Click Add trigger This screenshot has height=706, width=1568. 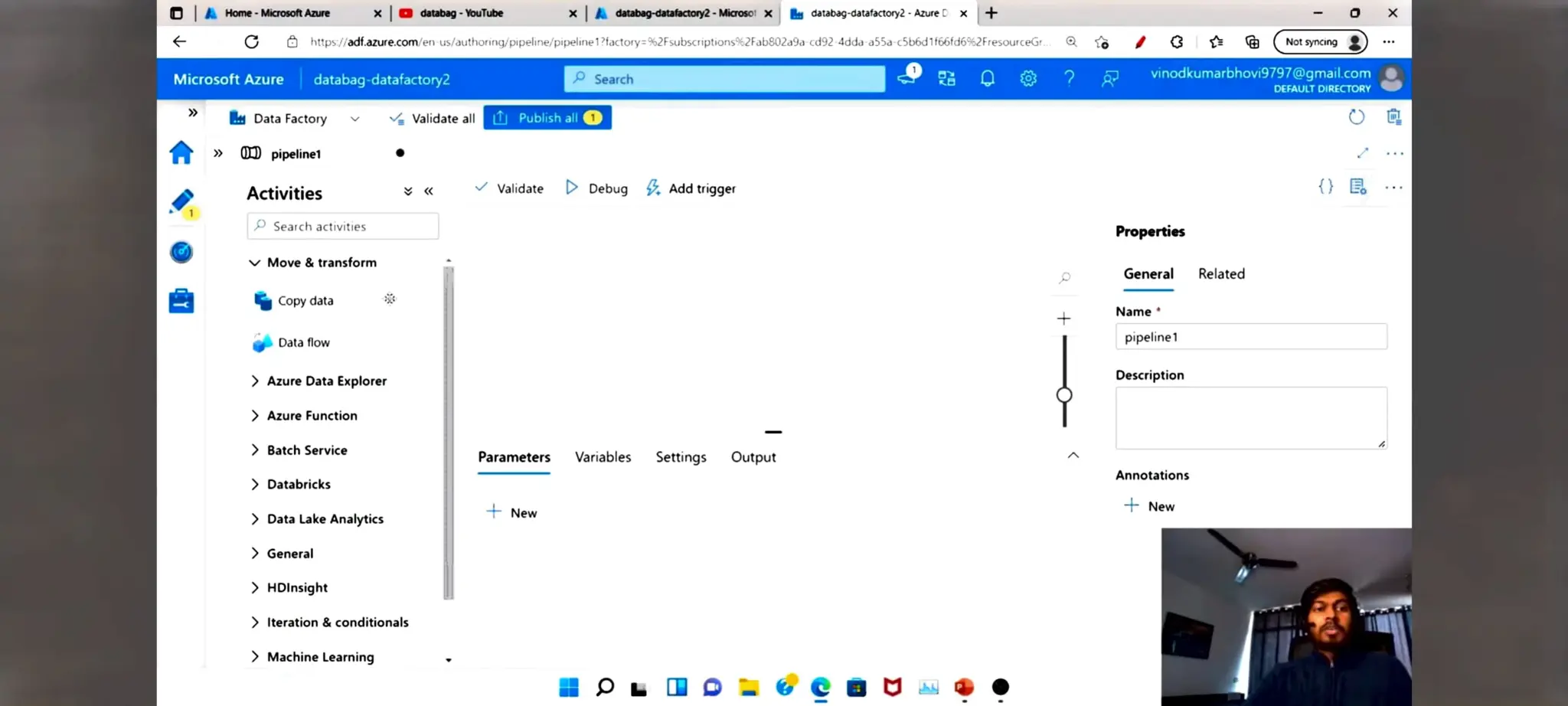pos(691,188)
